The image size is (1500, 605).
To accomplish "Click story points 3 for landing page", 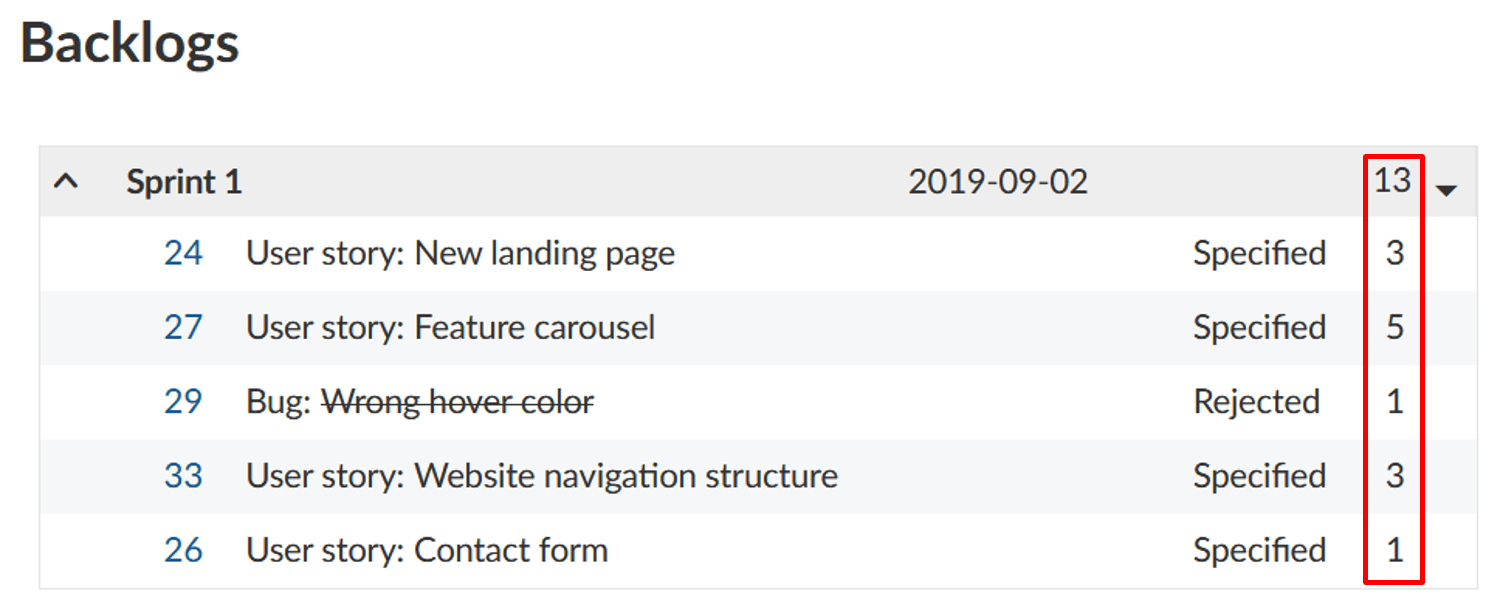I will pos(1394,253).
